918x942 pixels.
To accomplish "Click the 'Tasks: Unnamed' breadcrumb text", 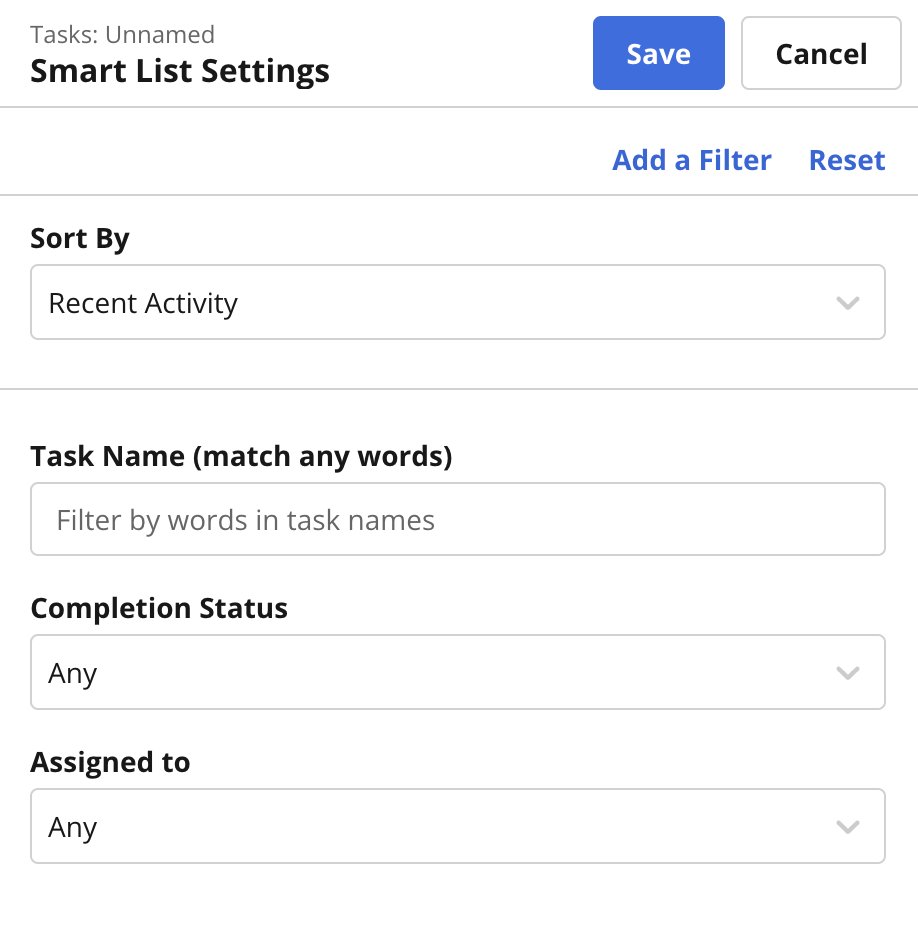I will 123,35.
